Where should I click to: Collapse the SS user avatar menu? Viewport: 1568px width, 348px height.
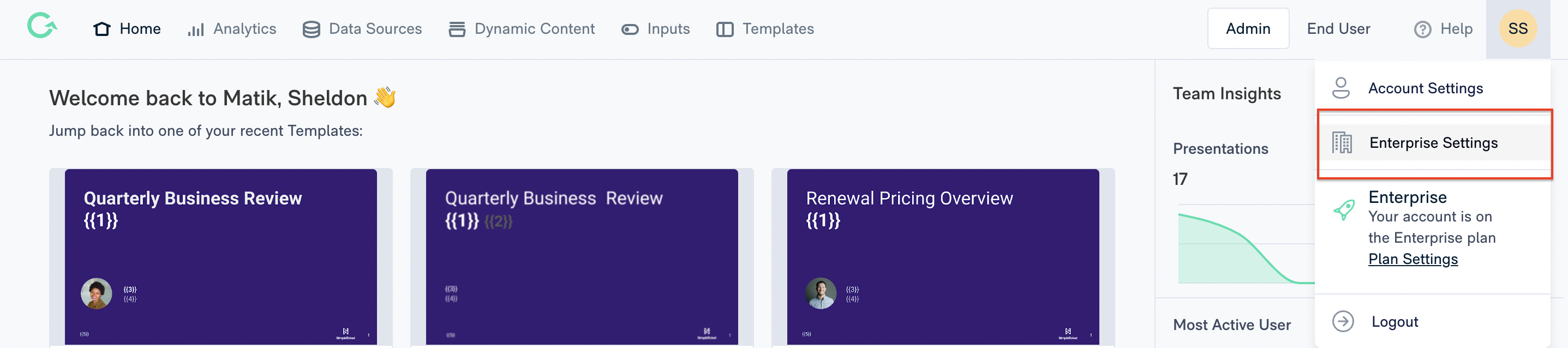point(1517,28)
